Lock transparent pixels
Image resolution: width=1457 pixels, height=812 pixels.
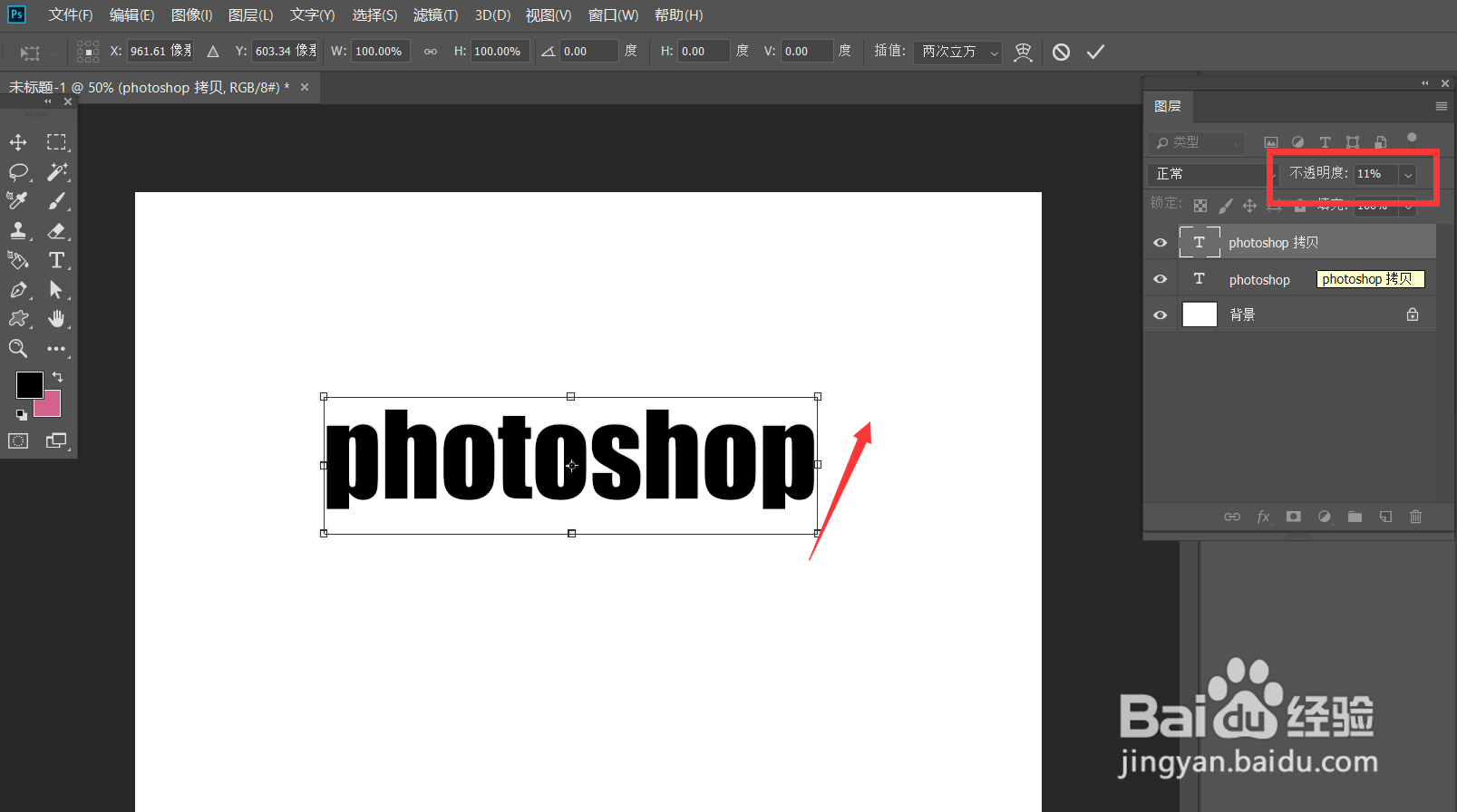point(1200,206)
